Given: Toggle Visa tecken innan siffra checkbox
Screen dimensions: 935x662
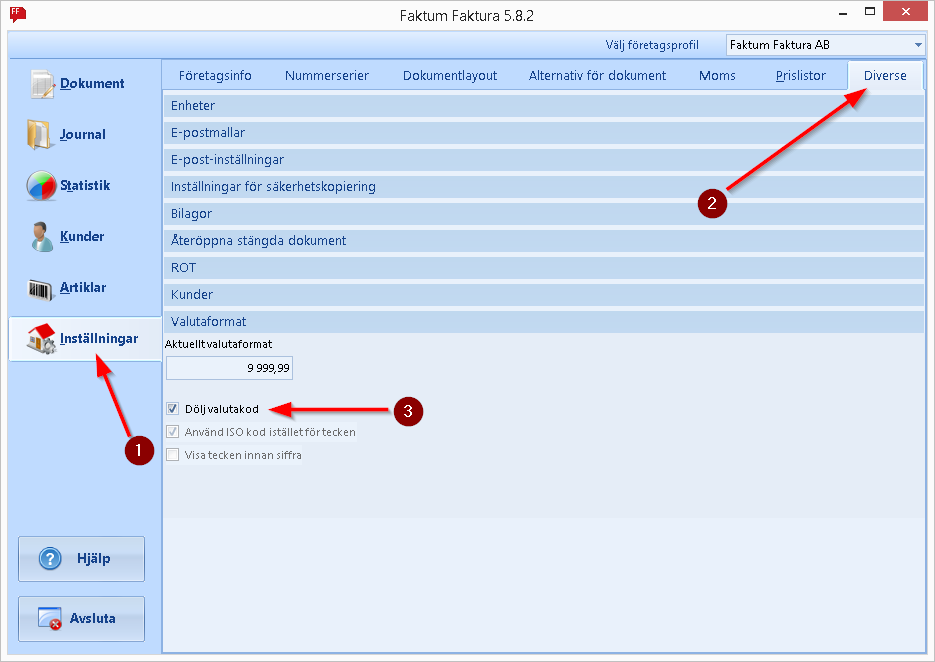Looking at the screenshot, I should pos(173,454).
